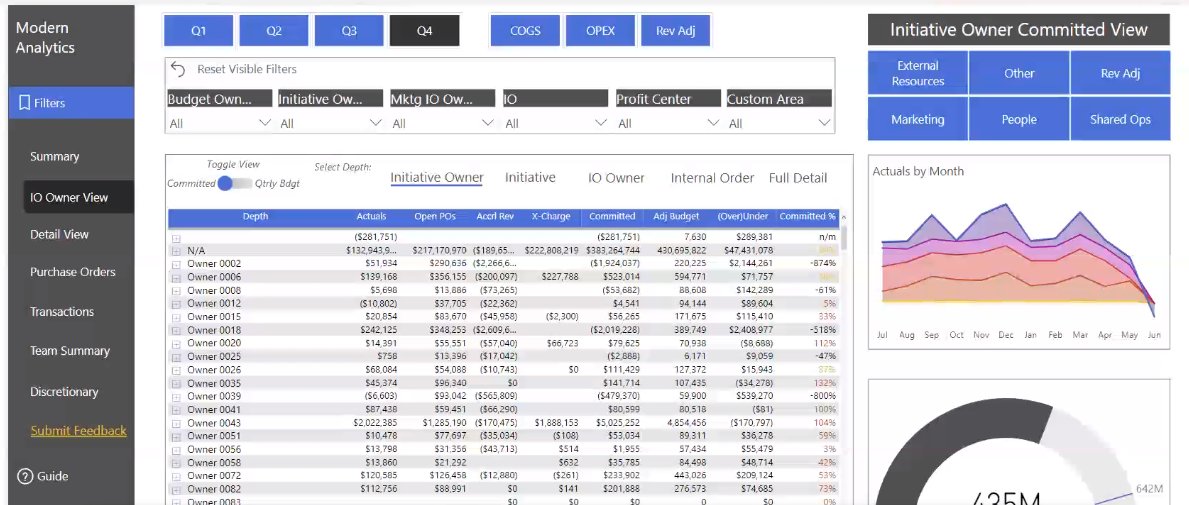
Task: Click the Depth column header
Action: pos(256,217)
